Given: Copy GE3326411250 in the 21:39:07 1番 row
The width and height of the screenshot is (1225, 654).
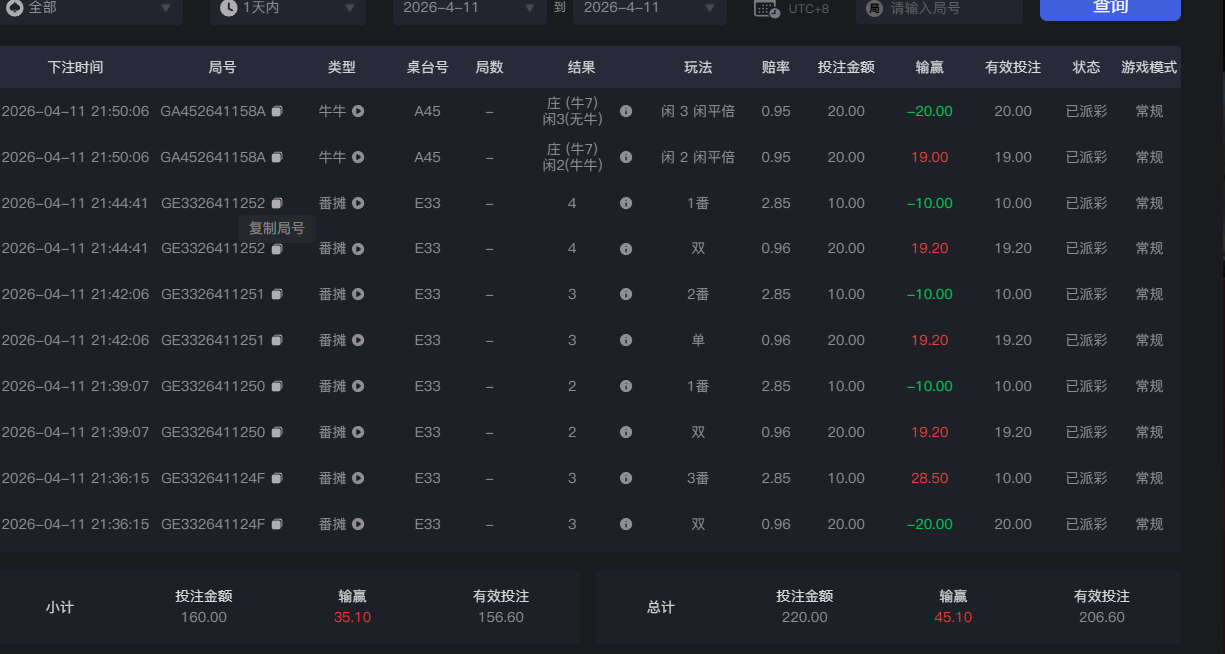Looking at the screenshot, I should pyautogui.click(x=277, y=386).
